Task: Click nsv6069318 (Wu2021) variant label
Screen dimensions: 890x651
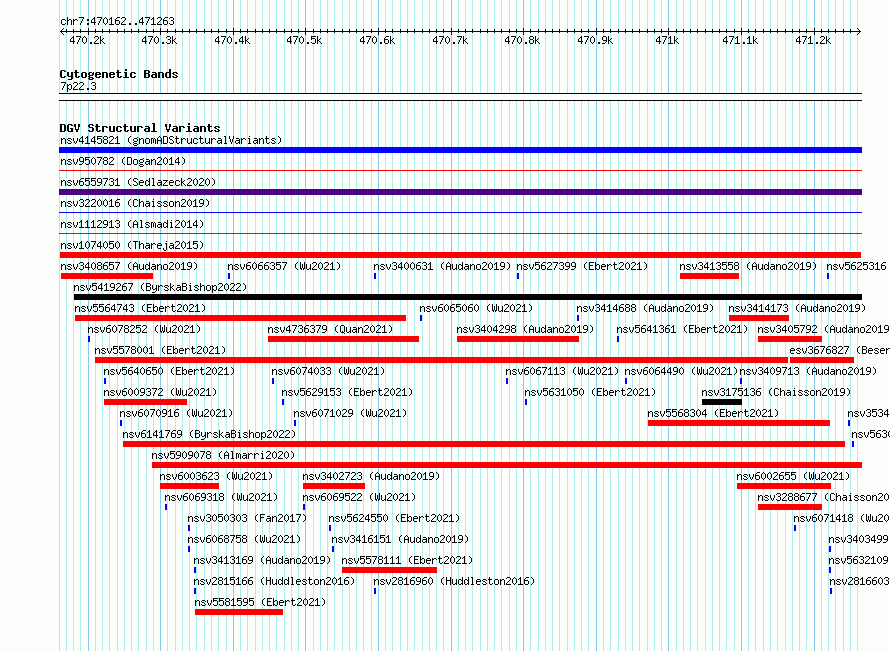Action: [221, 497]
